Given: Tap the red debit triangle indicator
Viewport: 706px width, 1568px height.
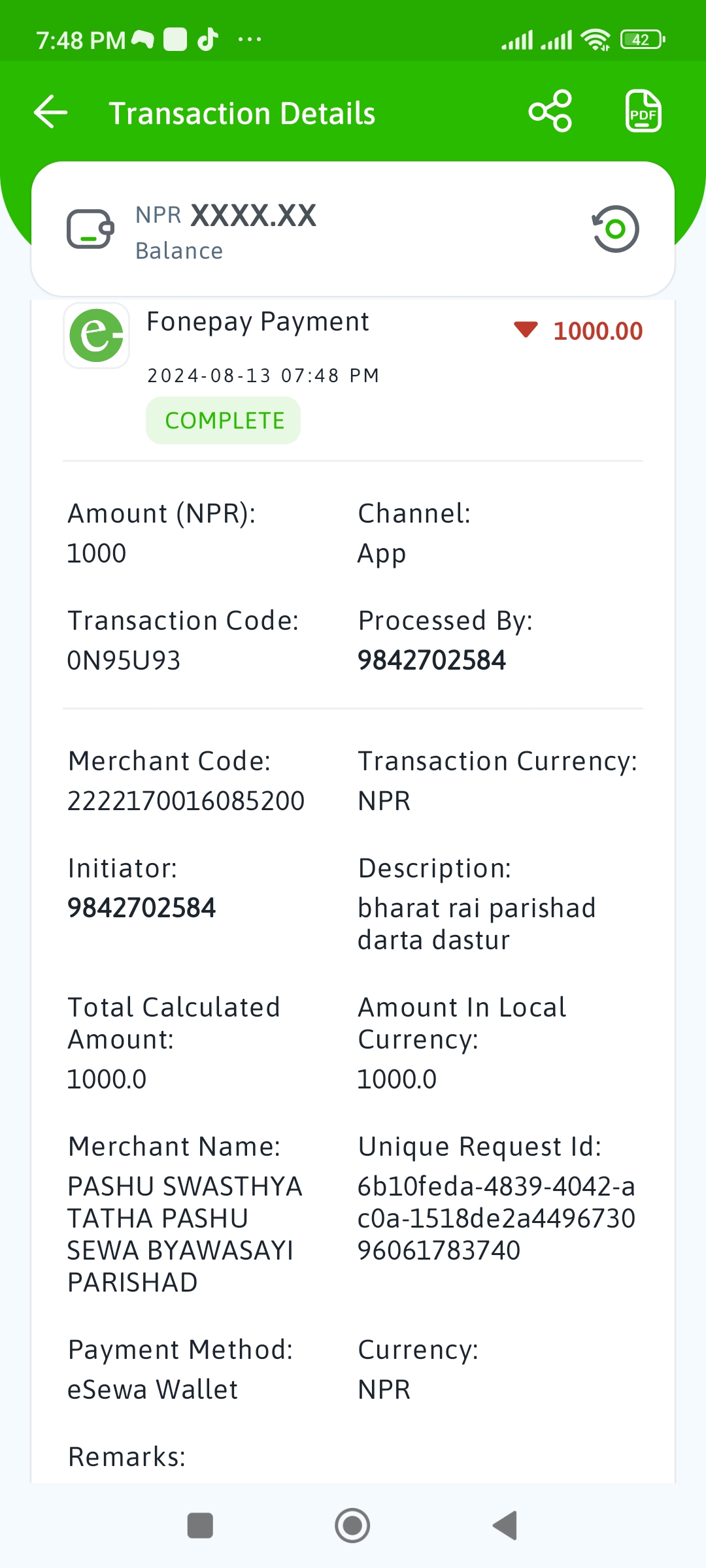Looking at the screenshot, I should coord(526,330).
